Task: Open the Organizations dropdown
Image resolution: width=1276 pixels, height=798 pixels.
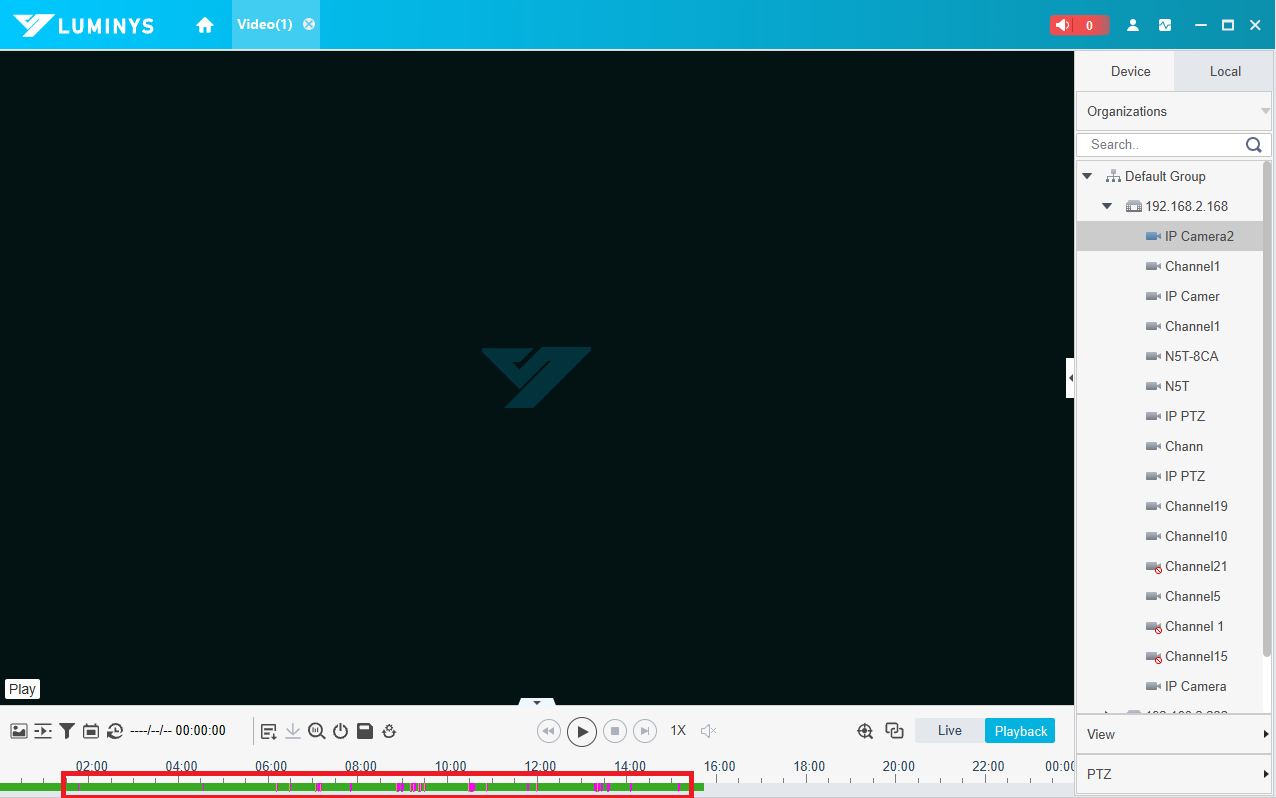Action: (1174, 111)
